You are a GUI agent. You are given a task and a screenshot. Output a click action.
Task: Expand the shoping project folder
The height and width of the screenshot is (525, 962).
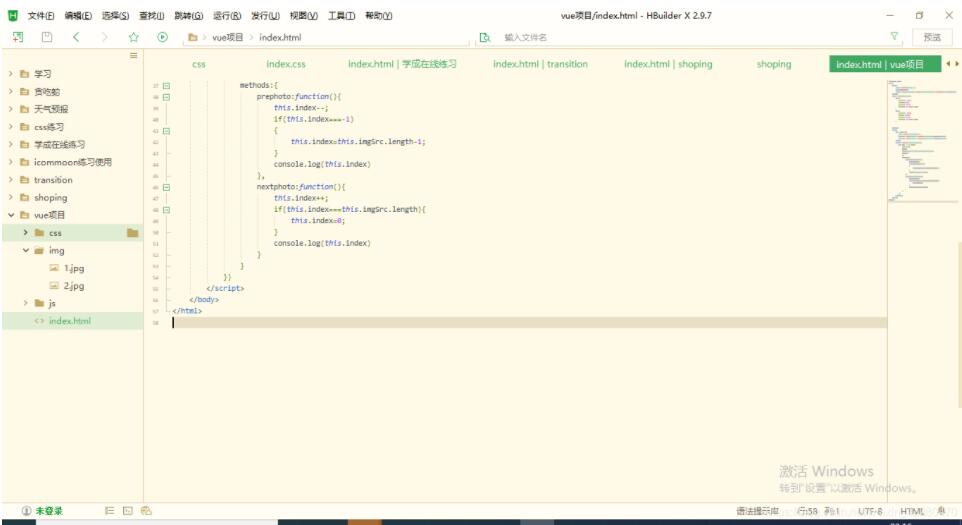pos(11,198)
